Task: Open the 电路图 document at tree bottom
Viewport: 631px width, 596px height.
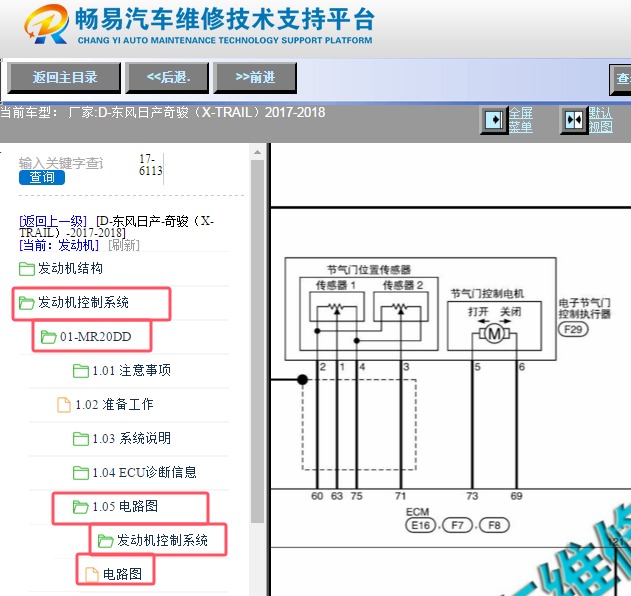Action: (122, 574)
